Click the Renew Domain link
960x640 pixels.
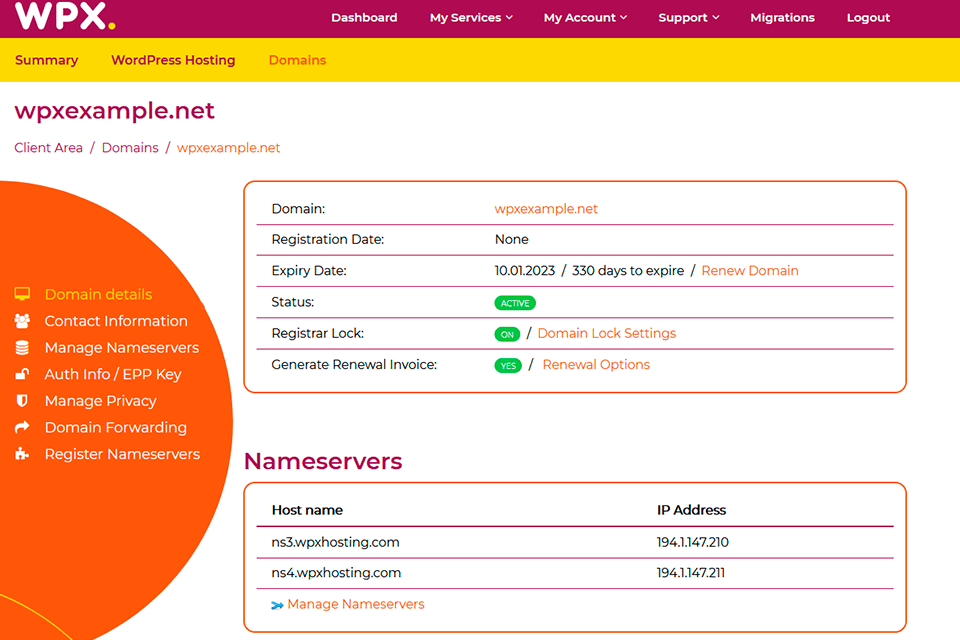tap(750, 271)
